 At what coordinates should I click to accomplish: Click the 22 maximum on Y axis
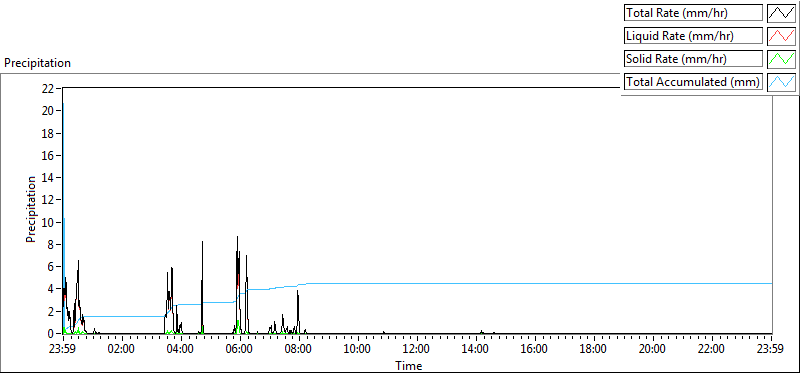pyautogui.click(x=48, y=88)
